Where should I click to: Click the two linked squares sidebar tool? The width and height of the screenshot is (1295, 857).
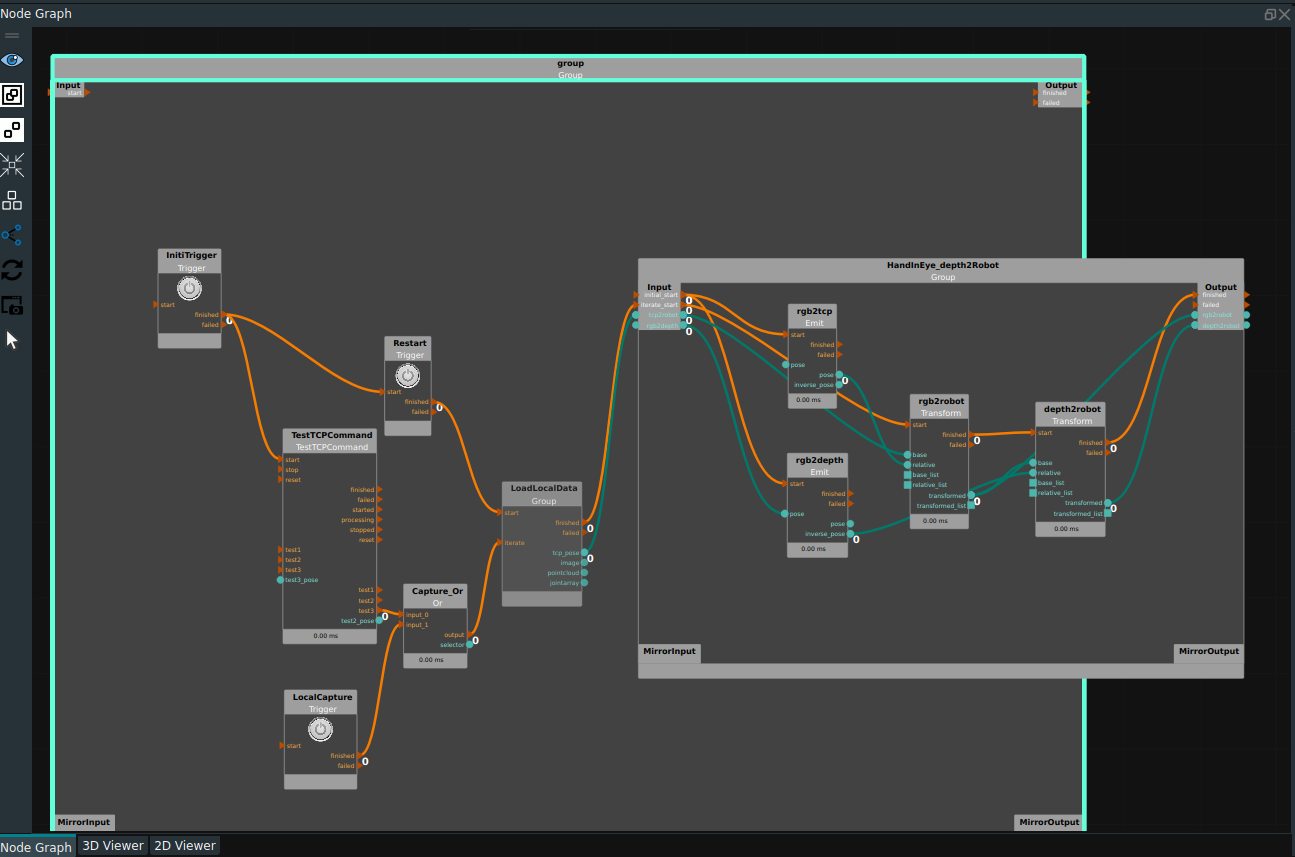(x=12, y=130)
